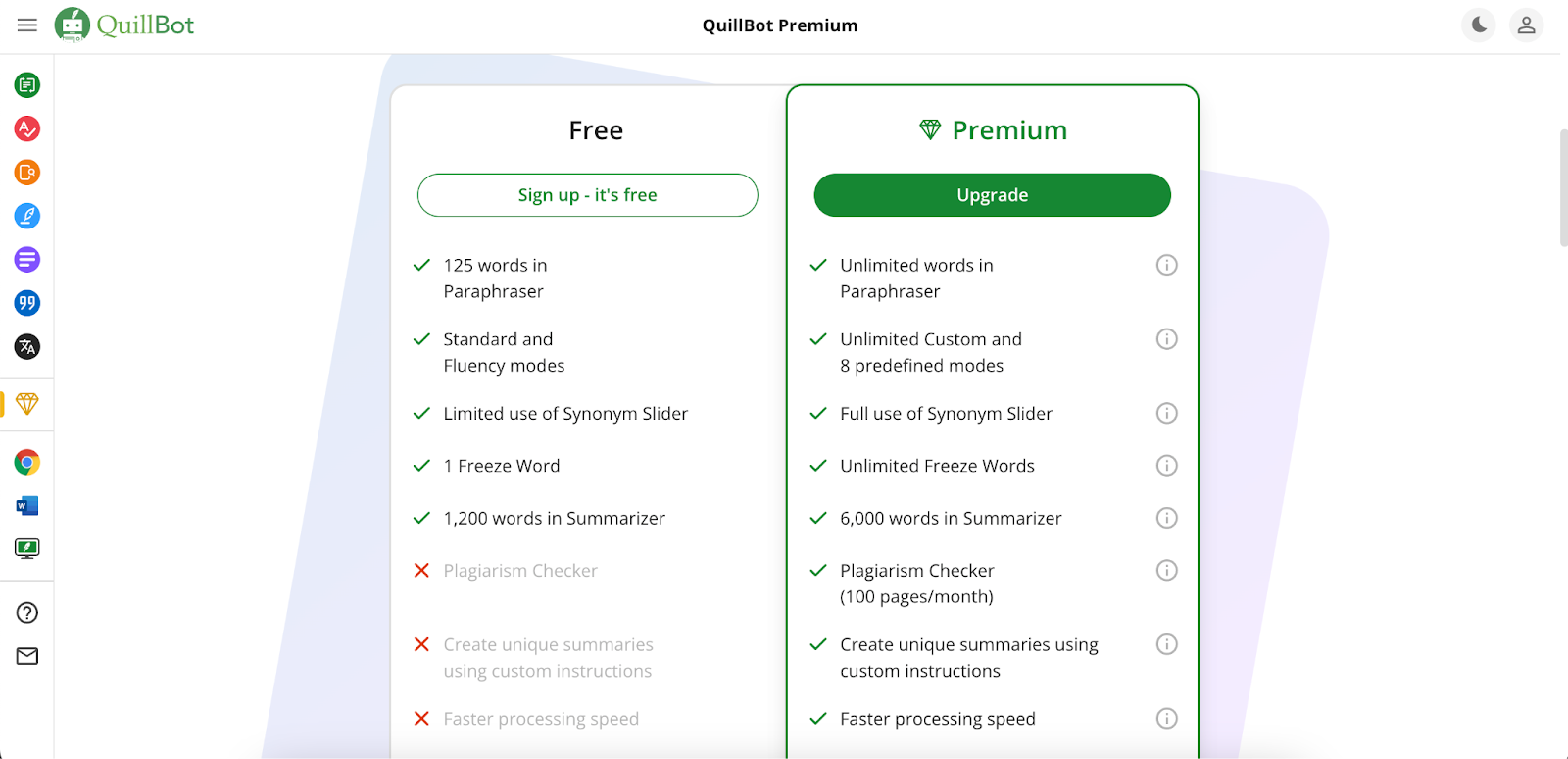The image size is (1568, 759).
Task: Open the Grammar Checker sidebar icon
Action: 27,128
